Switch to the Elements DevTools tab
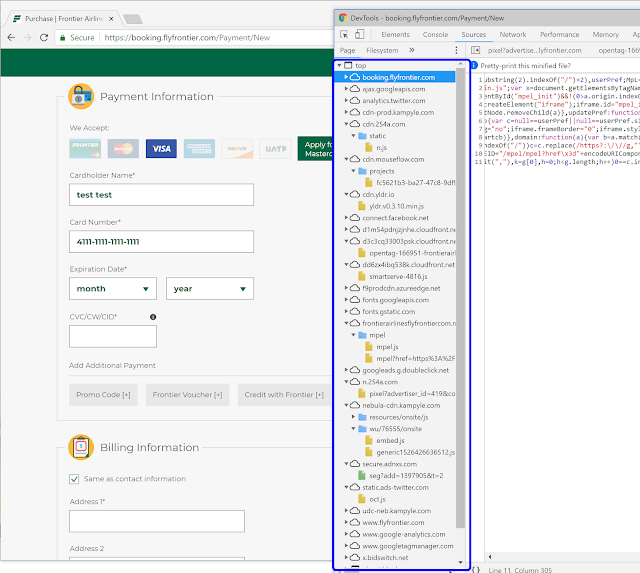 pyautogui.click(x=395, y=35)
